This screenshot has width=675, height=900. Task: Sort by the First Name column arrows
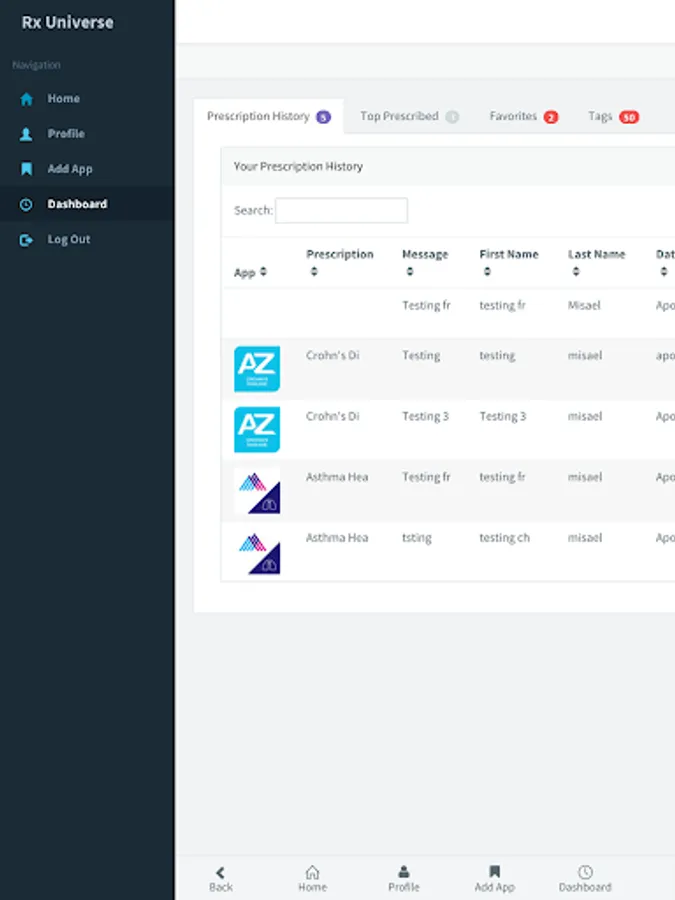[x=487, y=271]
